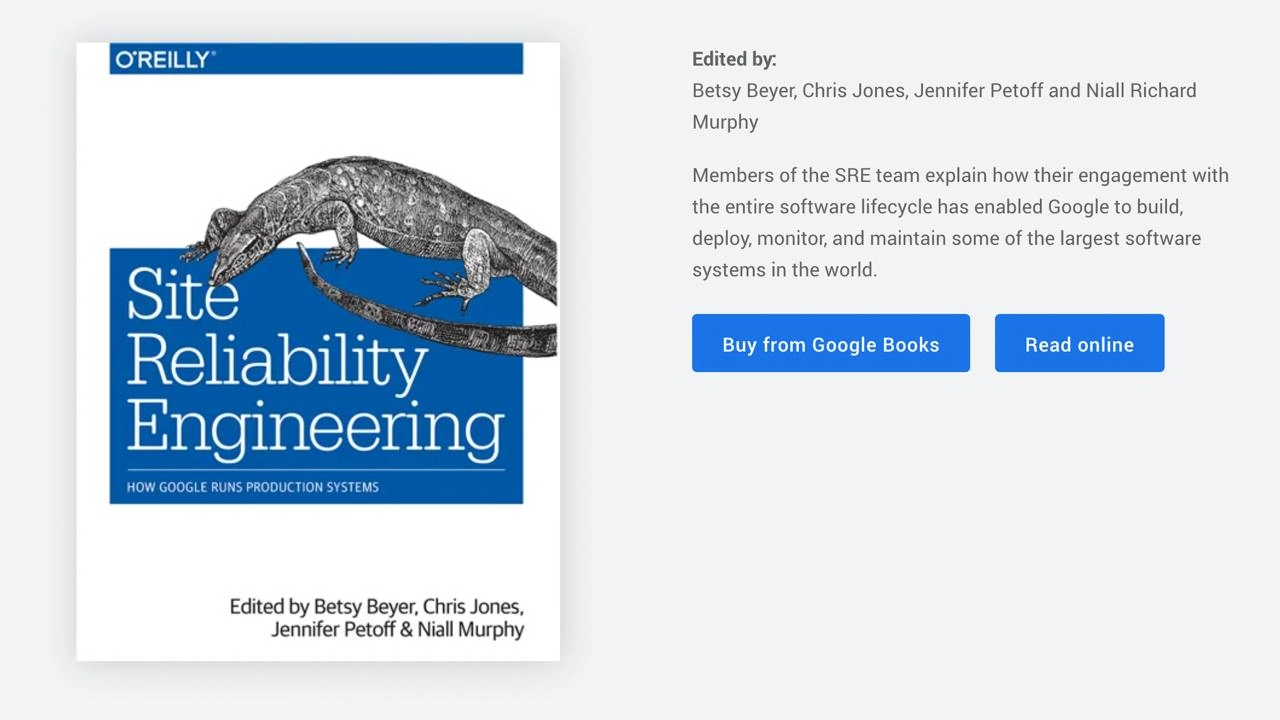
Task: Click the word 'Engineering' on the cover
Action: click(x=315, y=428)
